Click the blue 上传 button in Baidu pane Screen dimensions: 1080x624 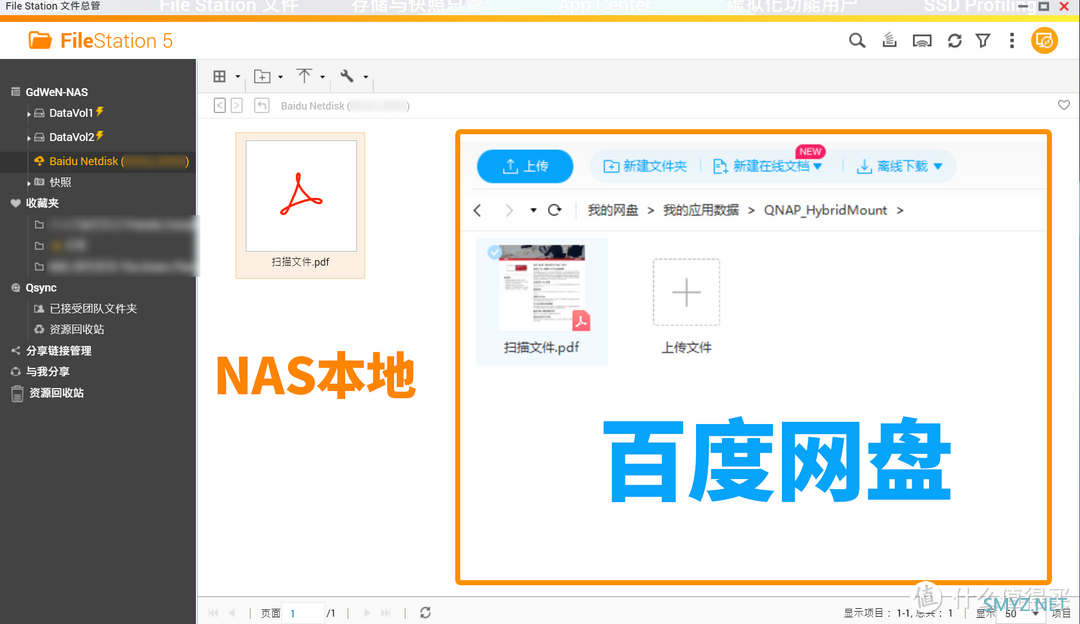[525, 166]
